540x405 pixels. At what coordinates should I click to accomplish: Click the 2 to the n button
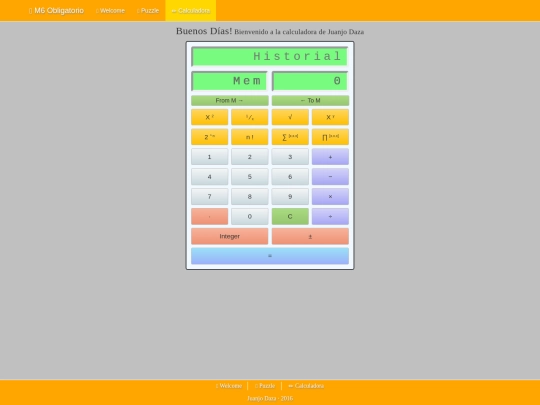coord(209,137)
